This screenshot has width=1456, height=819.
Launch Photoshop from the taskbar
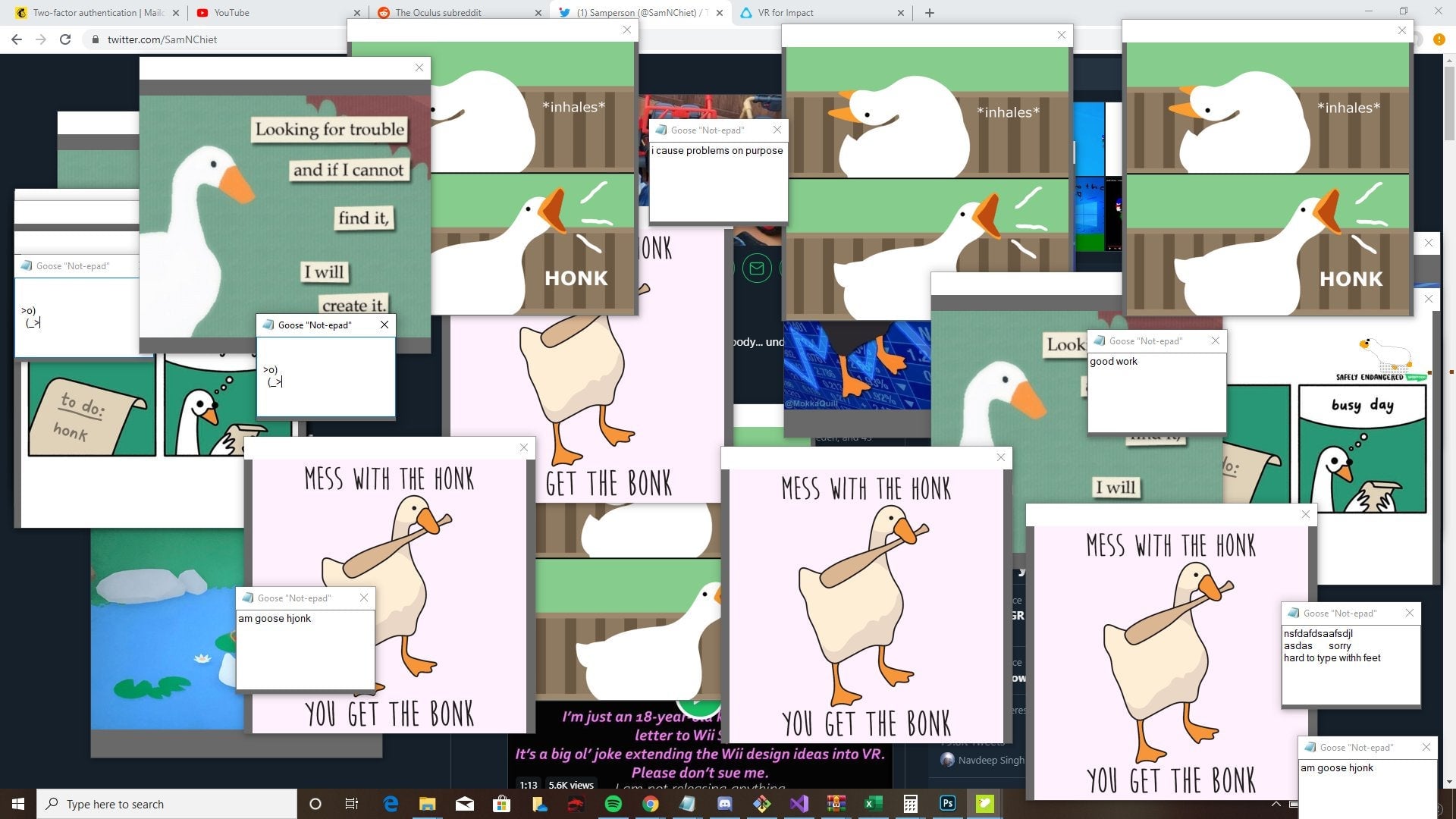click(x=948, y=804)
